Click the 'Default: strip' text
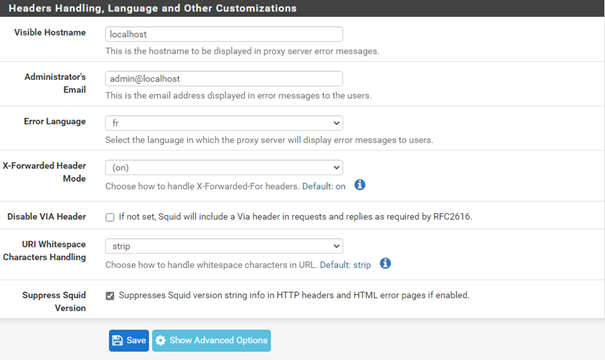Viewport: 605px width, 360px height. coord(345,265)
